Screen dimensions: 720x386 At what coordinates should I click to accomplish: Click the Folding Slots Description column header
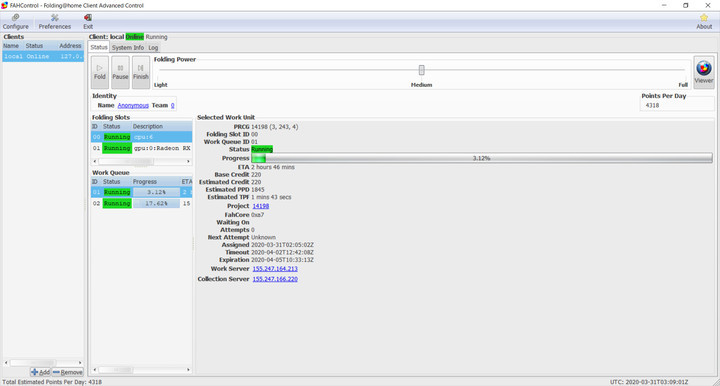click(x=161, y=126)
